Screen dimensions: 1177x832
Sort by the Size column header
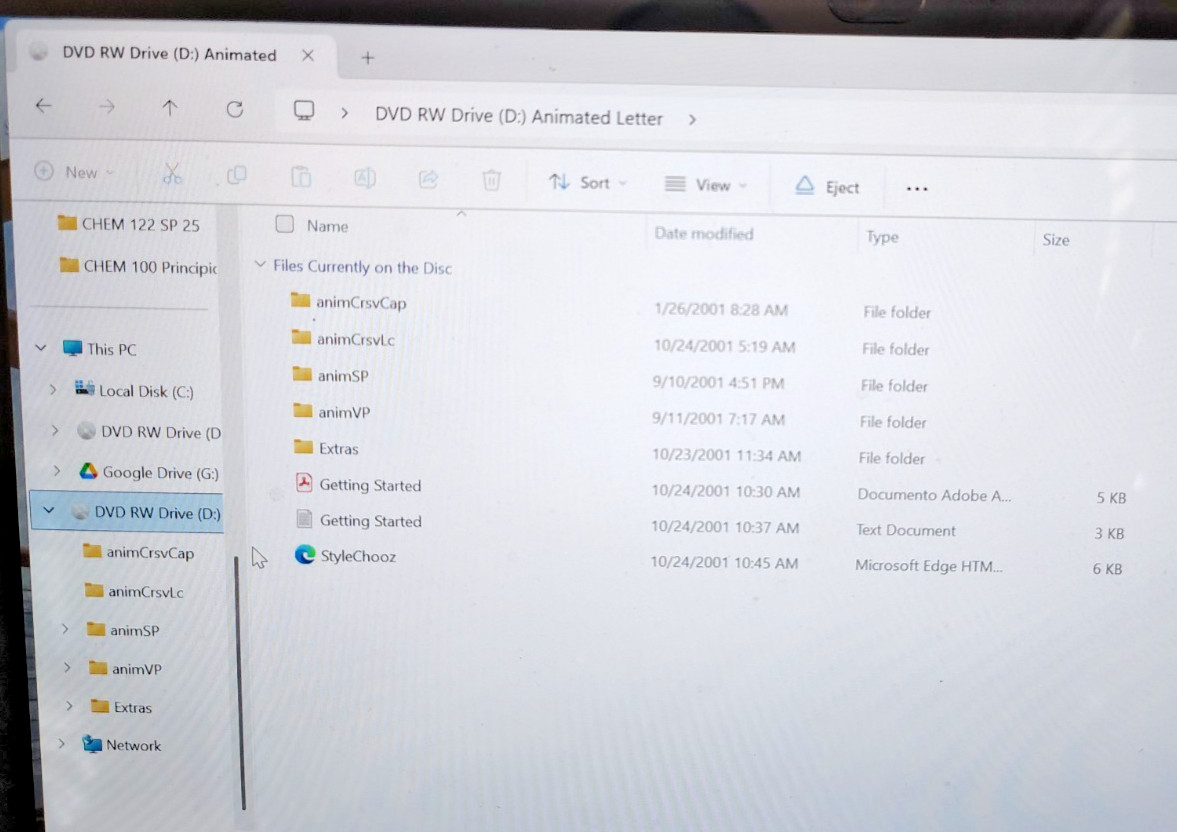click(1055, 240)
